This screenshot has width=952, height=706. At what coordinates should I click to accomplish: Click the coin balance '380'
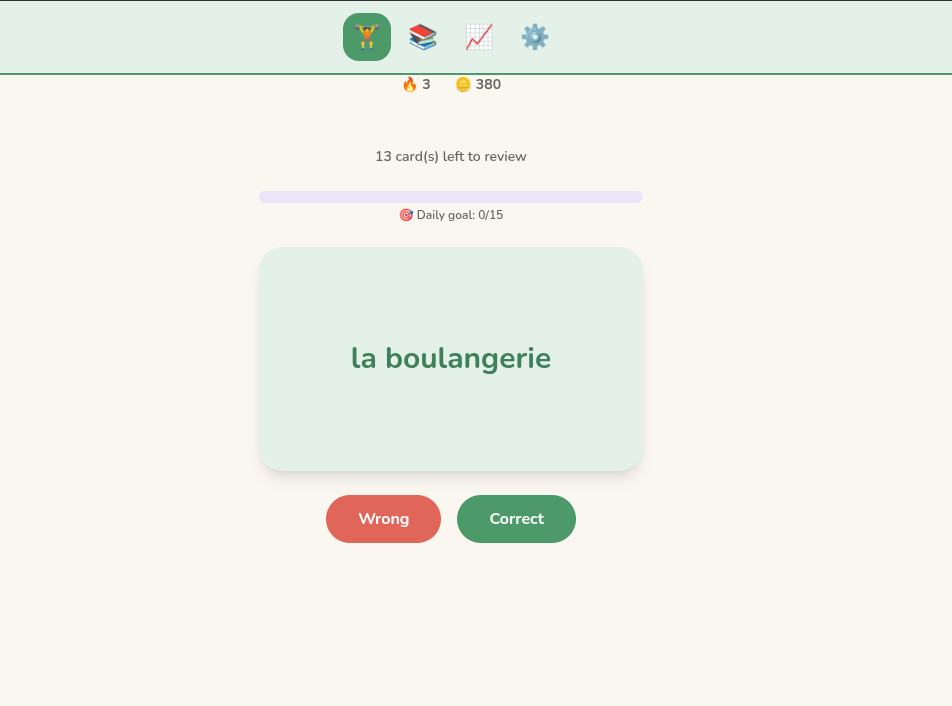pos(488,84)
